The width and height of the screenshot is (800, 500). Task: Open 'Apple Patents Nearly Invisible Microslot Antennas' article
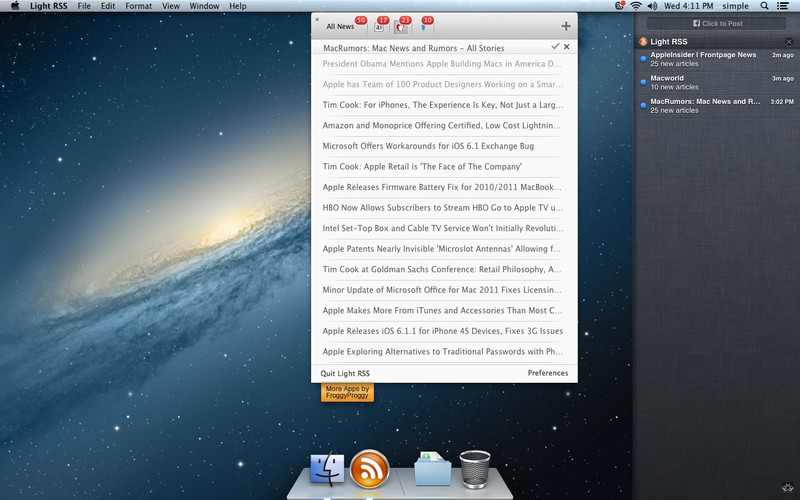(441, 248)
